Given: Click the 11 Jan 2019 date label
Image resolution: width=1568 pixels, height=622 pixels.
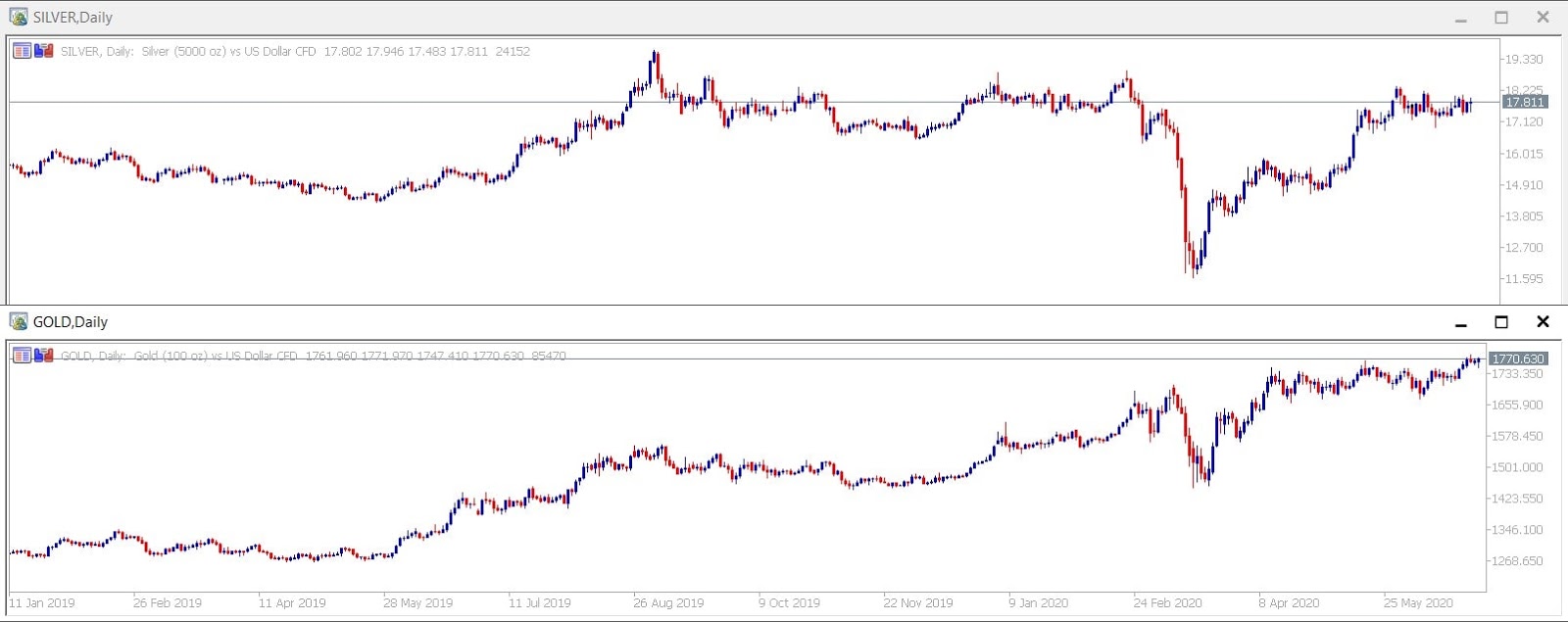Looking at the screenshot, I should [x=42, y=603].
